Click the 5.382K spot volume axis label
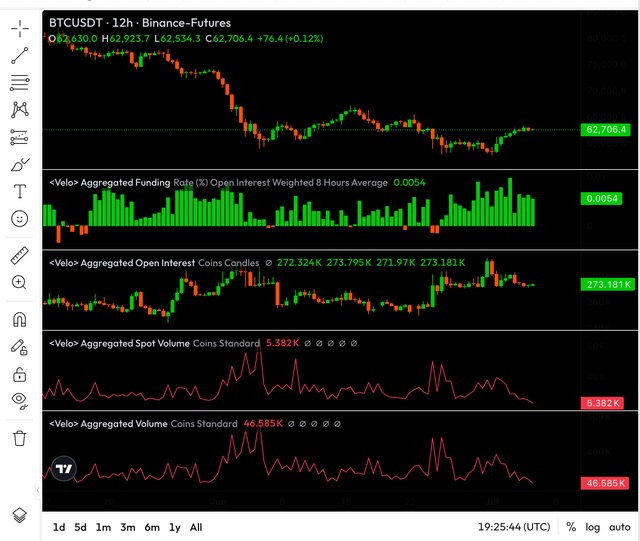The width and height of the screenshot is (640, 541). tap(602, 403)
